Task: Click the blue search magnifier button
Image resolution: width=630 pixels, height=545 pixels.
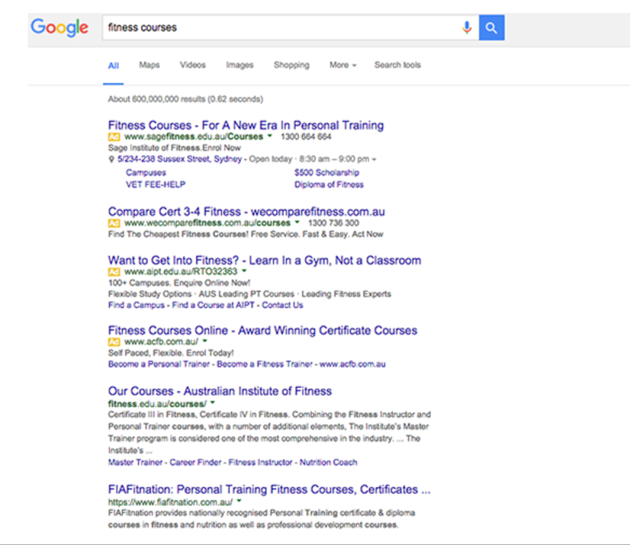Action: tap(491, 27)
